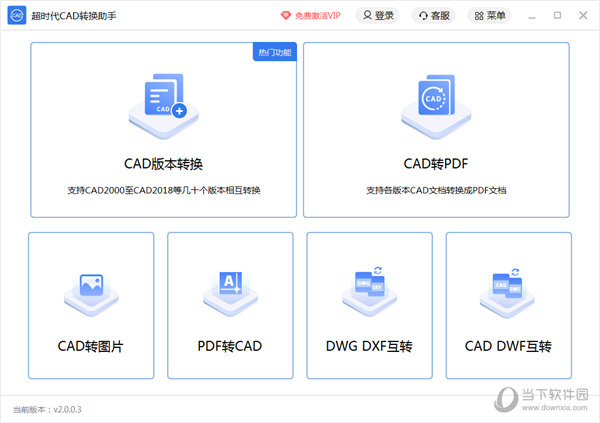Image resolution: width=600 pixels, height=423 pixels.
Task: Maximize the application window
Action: [558, 15]
